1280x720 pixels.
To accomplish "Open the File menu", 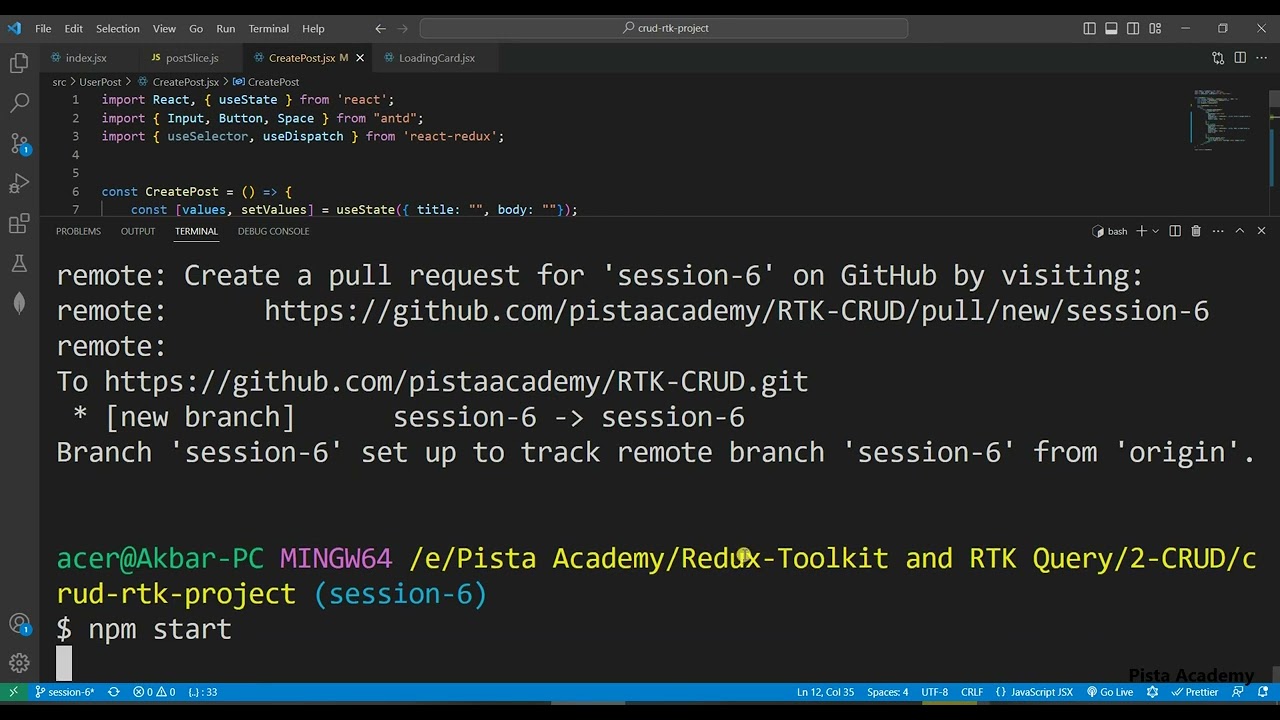I will point(43,28).
